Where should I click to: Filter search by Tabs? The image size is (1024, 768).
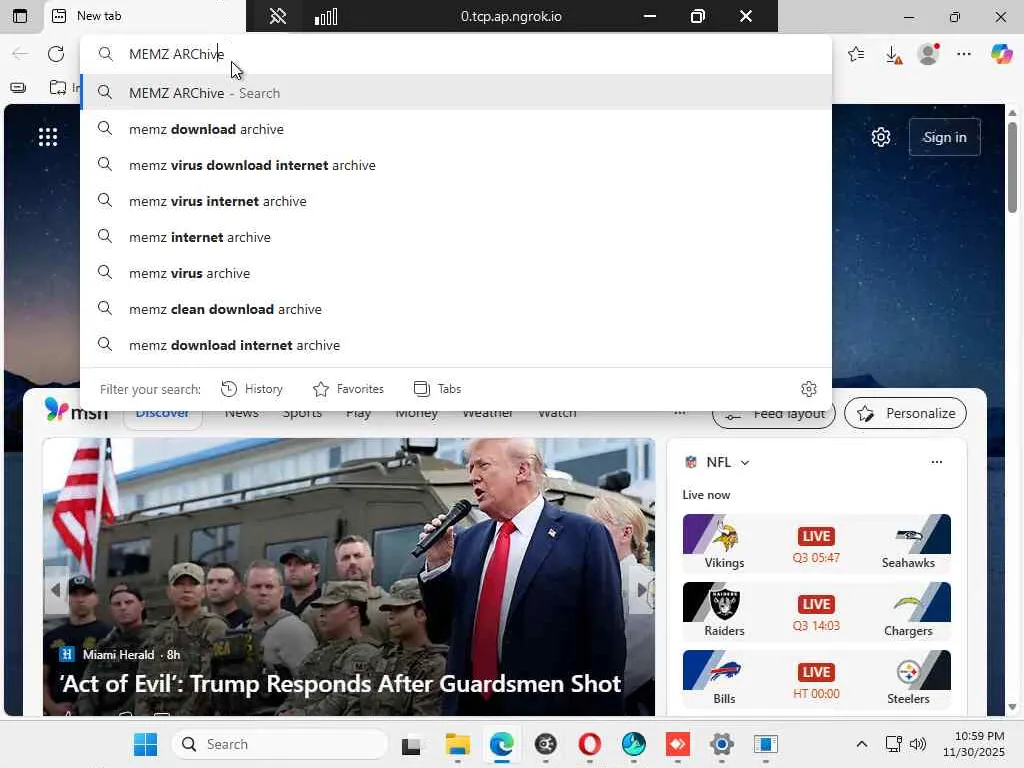(x=438, y=389)
